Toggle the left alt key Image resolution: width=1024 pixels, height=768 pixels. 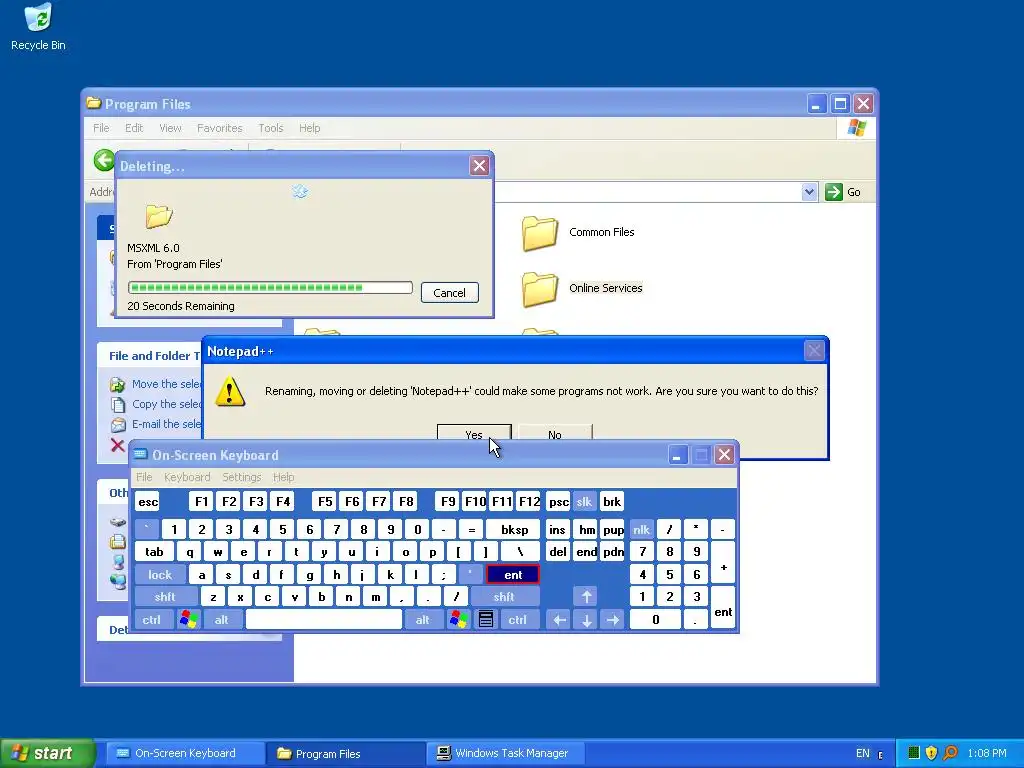[x=221, y=620]
